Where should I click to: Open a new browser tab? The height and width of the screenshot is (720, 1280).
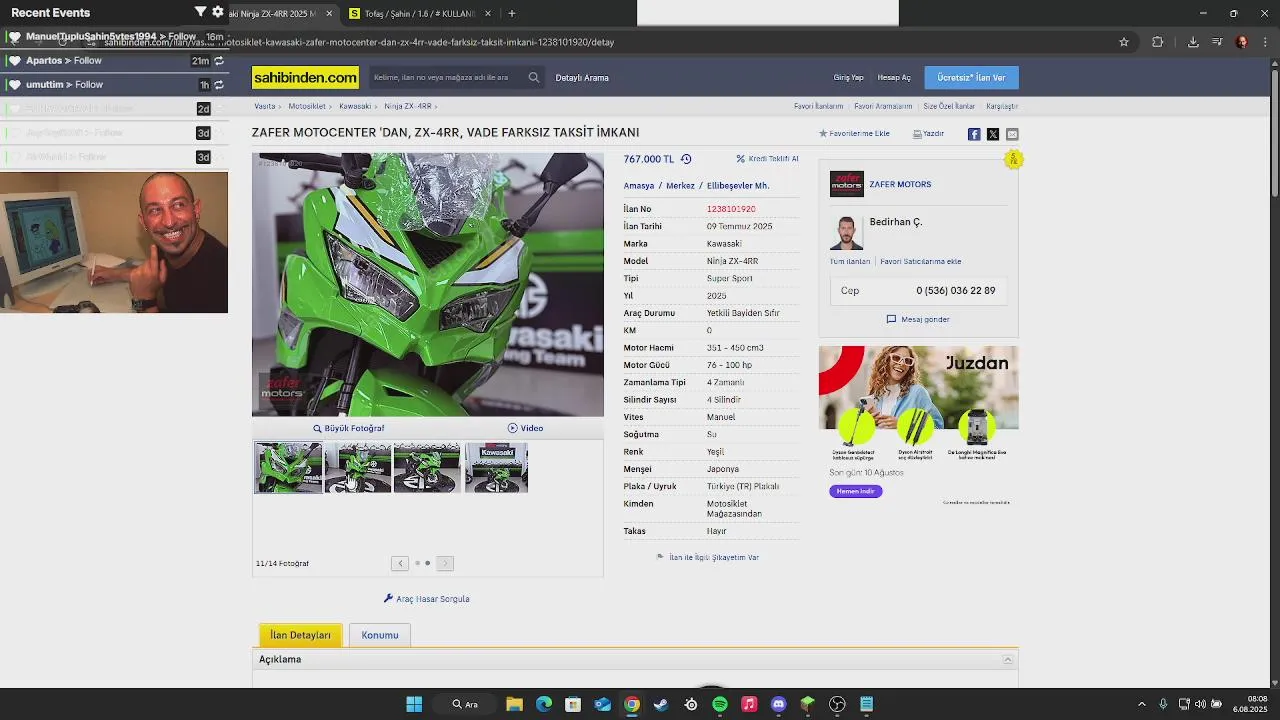click(512, 14)
